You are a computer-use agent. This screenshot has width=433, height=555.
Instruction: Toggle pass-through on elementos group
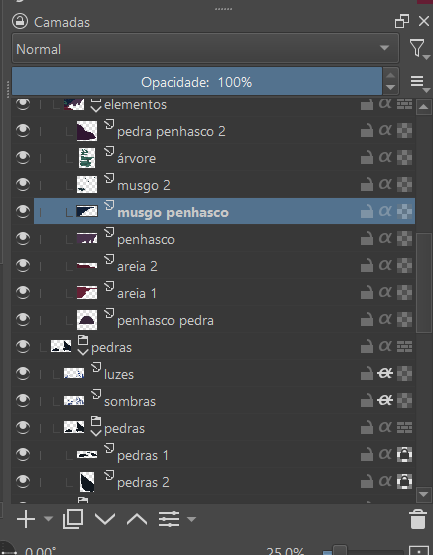pos(404,104)
